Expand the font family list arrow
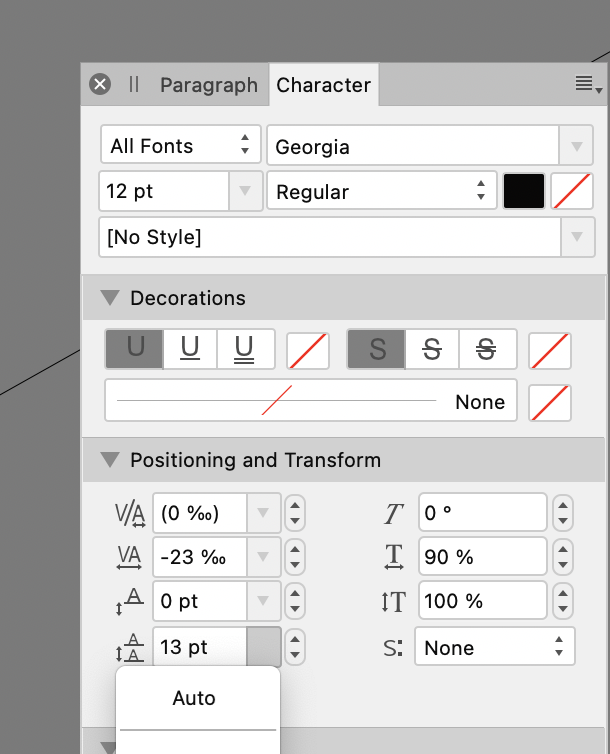Viewport: 610px width, 754px height. pyautogui.click(x=576, y=146)
